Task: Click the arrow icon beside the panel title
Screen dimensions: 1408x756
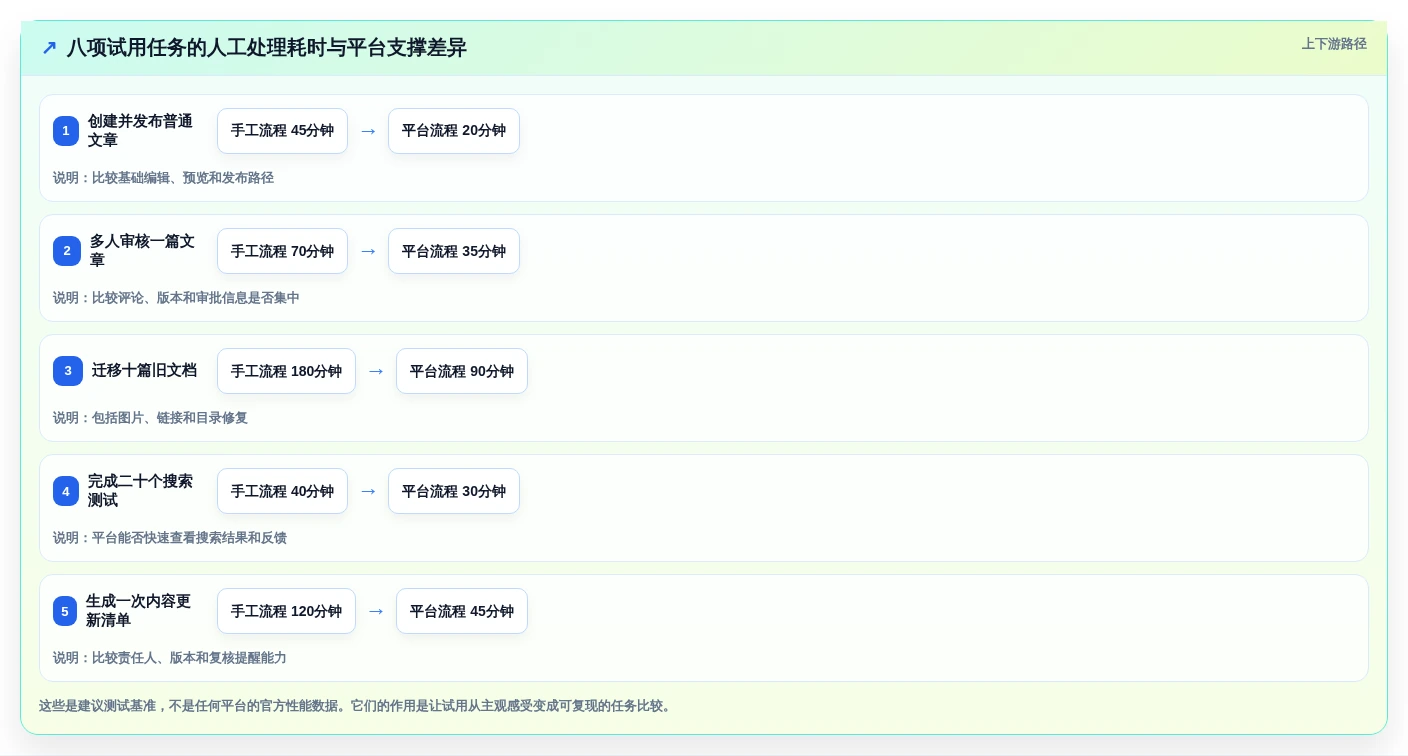Action: [49, 48]
